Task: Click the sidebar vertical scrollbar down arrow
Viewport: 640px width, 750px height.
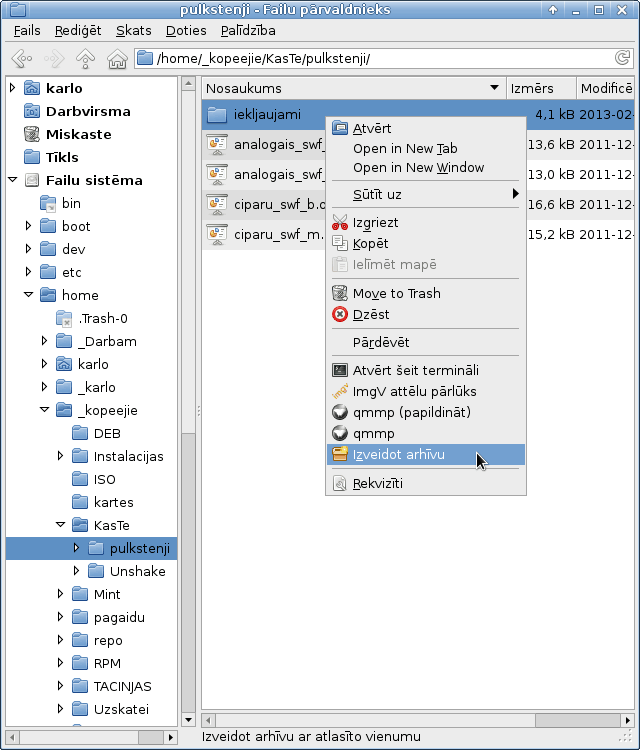Action: coord(188,719)
